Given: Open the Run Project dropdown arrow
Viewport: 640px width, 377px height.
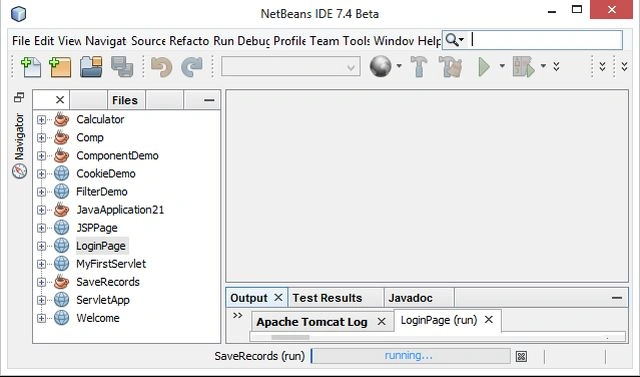Looking at the screenshot, I should point(502,66).
